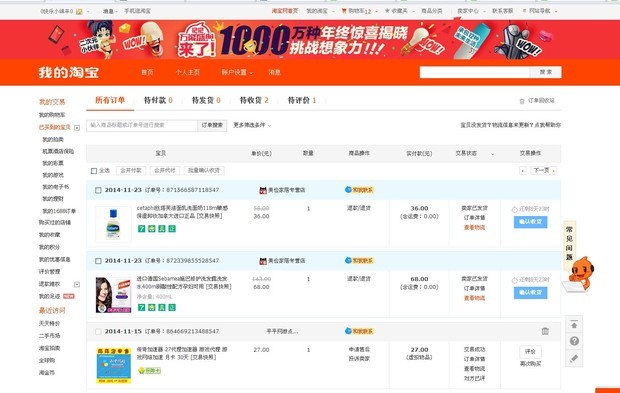Confirm receipt for the 36.00 Cetaphil order
The height and width of the screenshot is (393, 620).
coord(530,222)
